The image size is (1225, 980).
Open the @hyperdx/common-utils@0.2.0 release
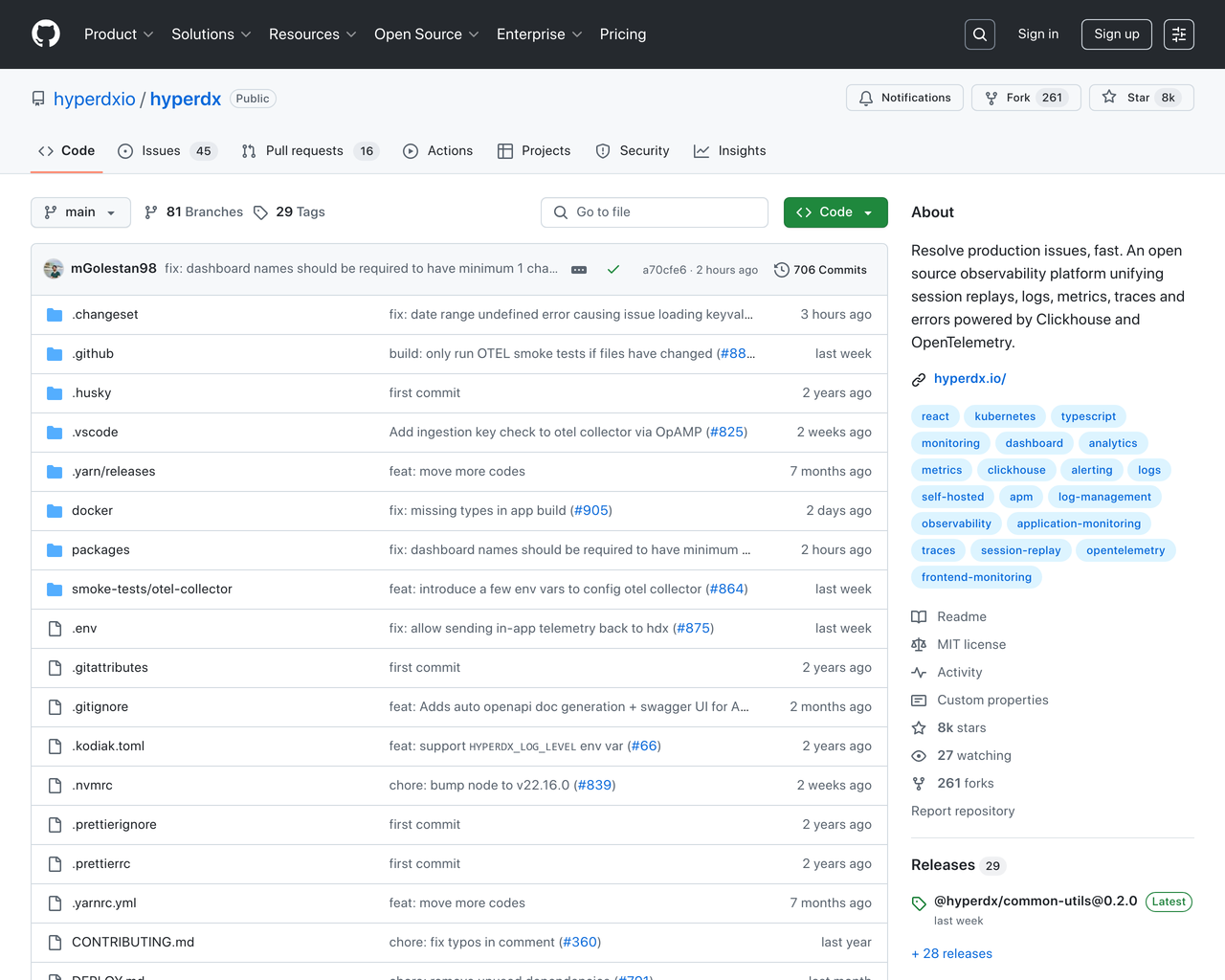[x=1036, y=902]
